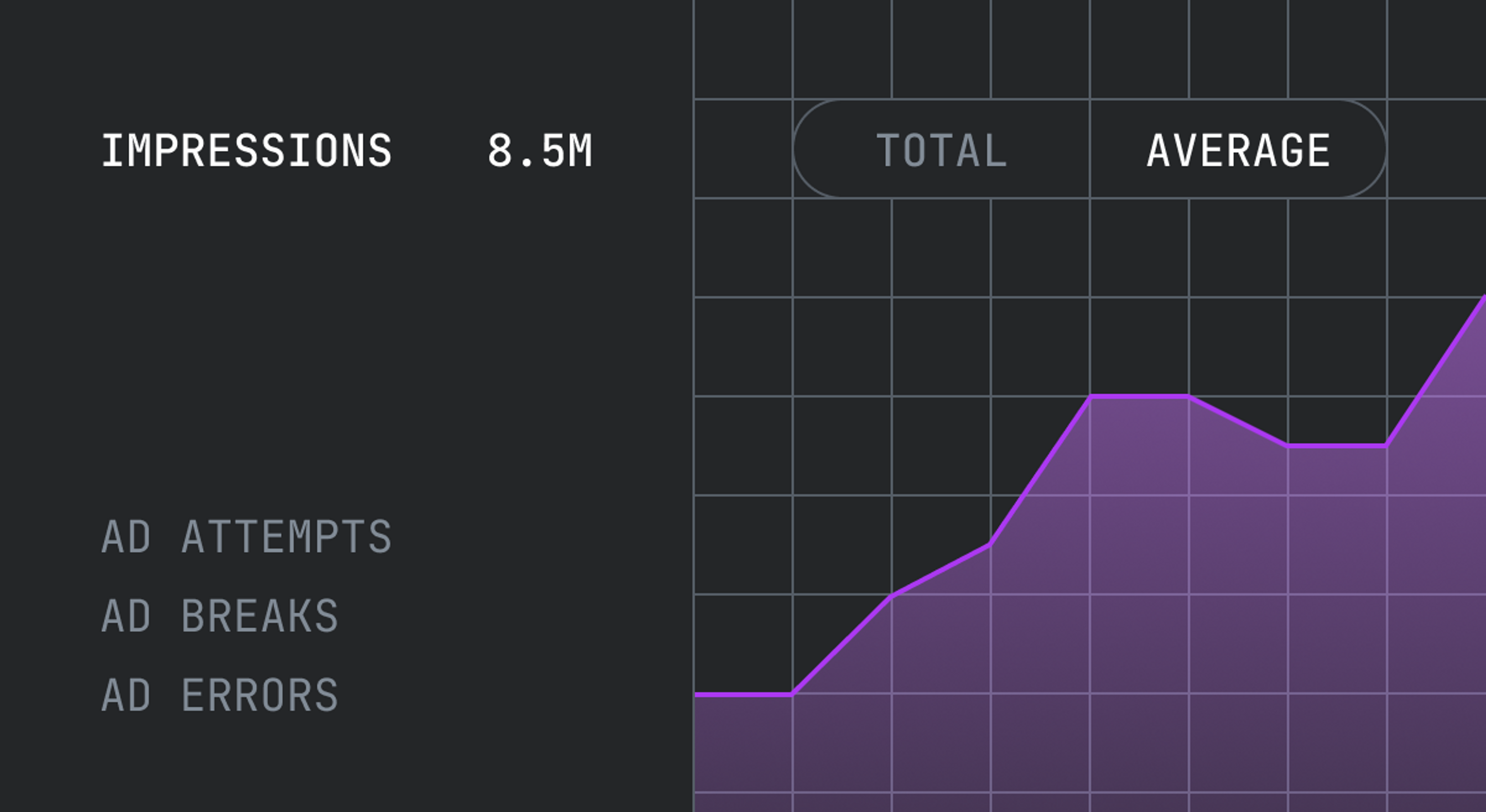Image resolution: width=1486 pixels, height=812 pixels.
Task: Click the second vertex on the rising line
Action: pos(892,595)
